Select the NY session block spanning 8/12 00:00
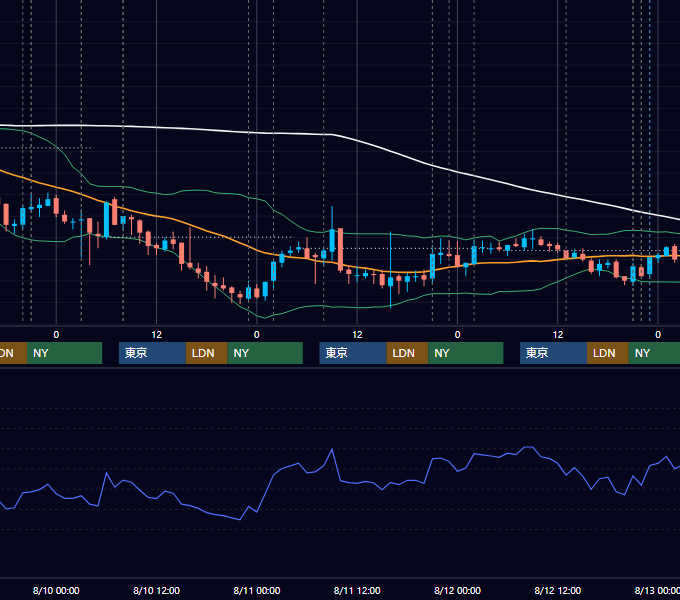This screenshot has height=600, width=680. (x=466, y=353)
